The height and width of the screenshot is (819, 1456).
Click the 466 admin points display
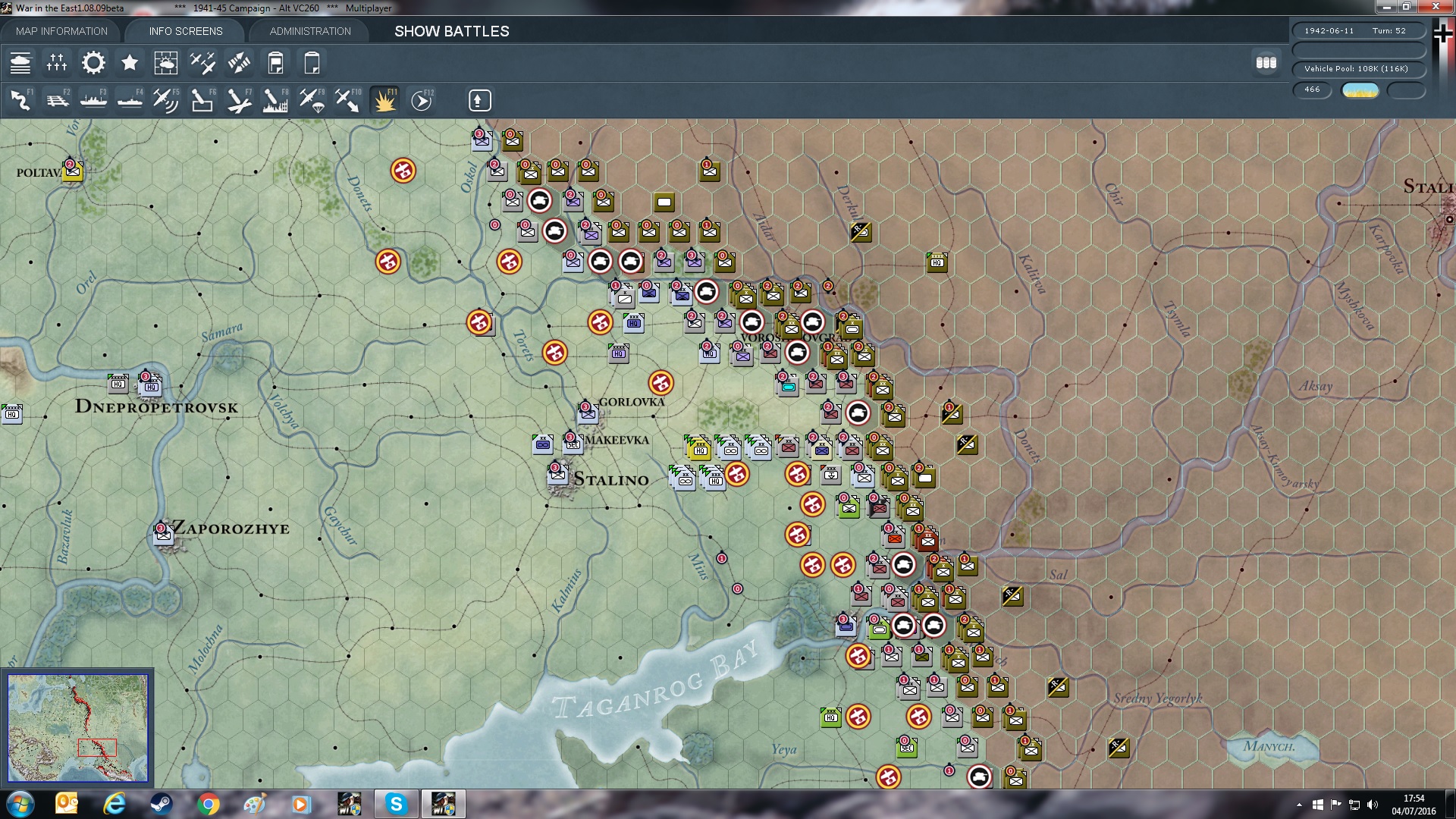click(1312, 89)
